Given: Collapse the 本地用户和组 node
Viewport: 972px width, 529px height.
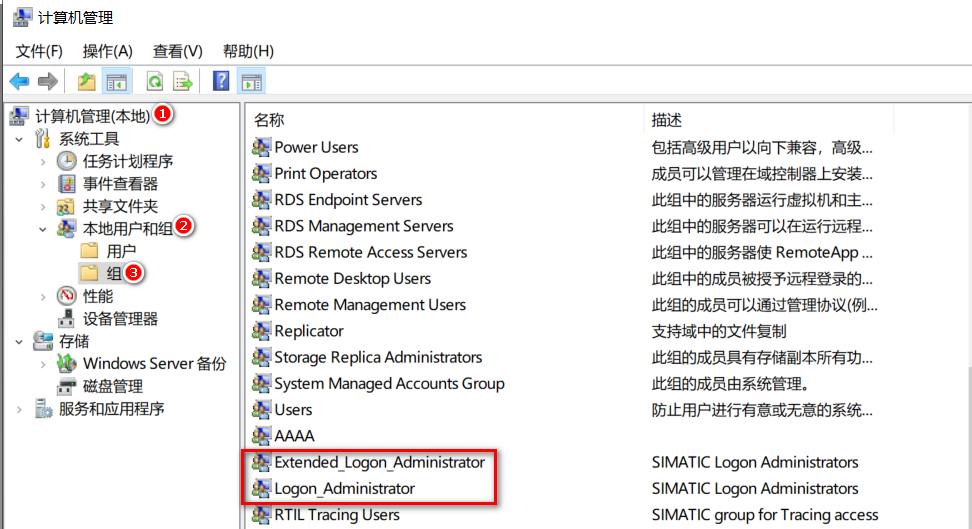Looking at the screenshot, I should tap(42, 229).
